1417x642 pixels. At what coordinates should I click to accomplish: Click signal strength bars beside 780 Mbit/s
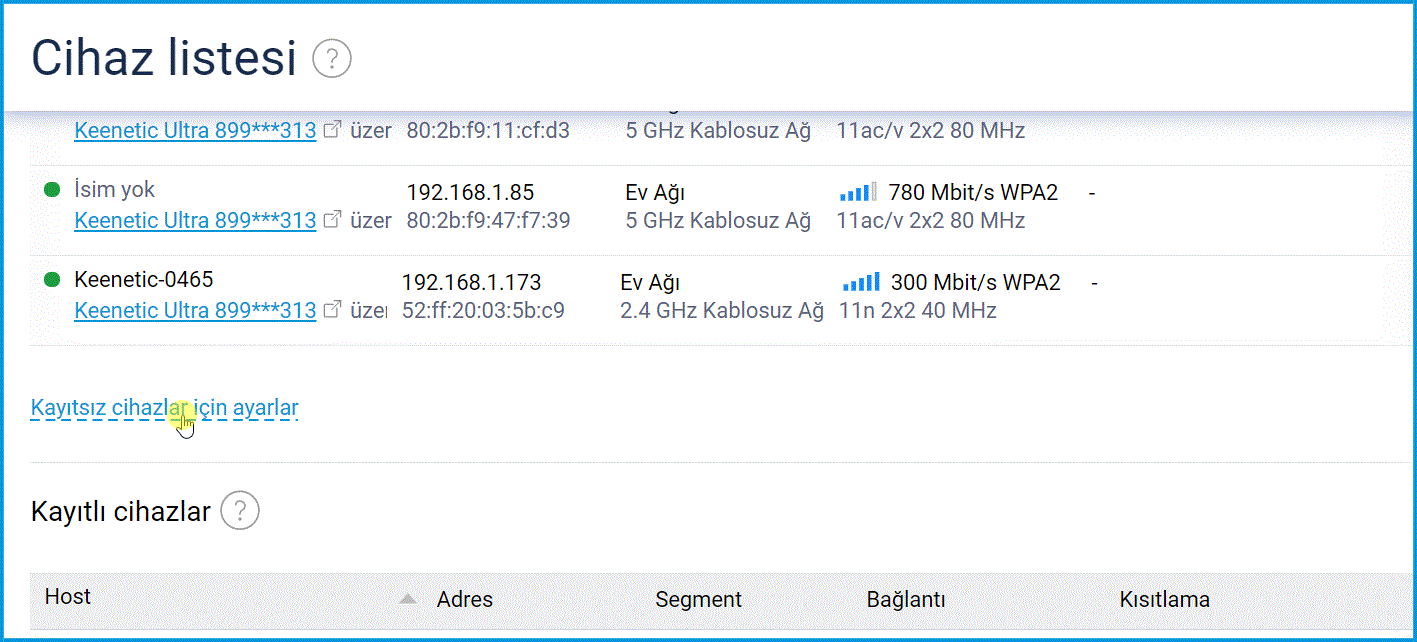tap(859, 192)
